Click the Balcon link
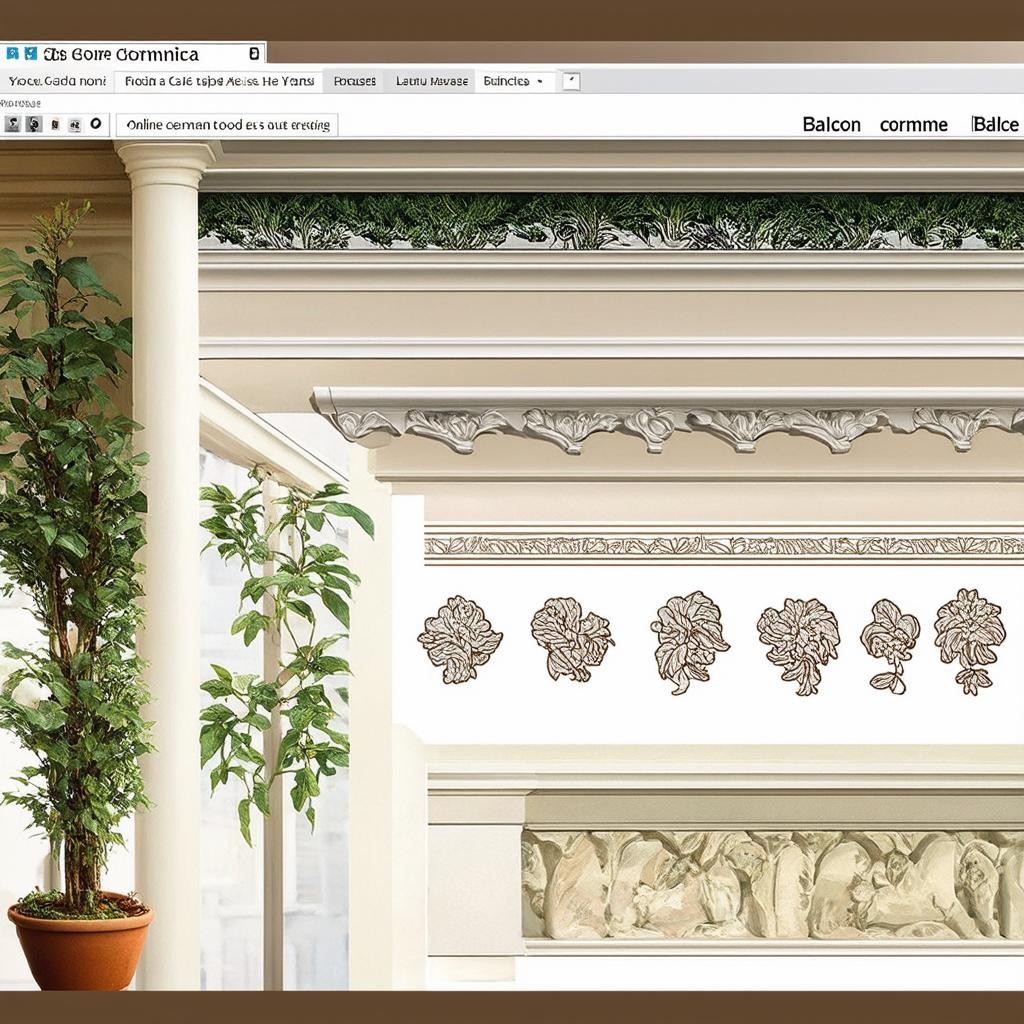1024x1024 pixels. [x=831, y=124]
